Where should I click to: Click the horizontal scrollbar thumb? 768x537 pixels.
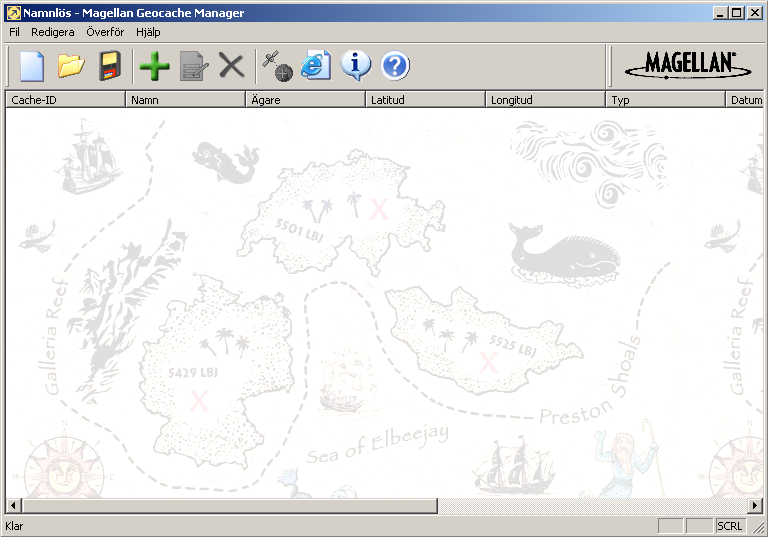click(230, 505)
